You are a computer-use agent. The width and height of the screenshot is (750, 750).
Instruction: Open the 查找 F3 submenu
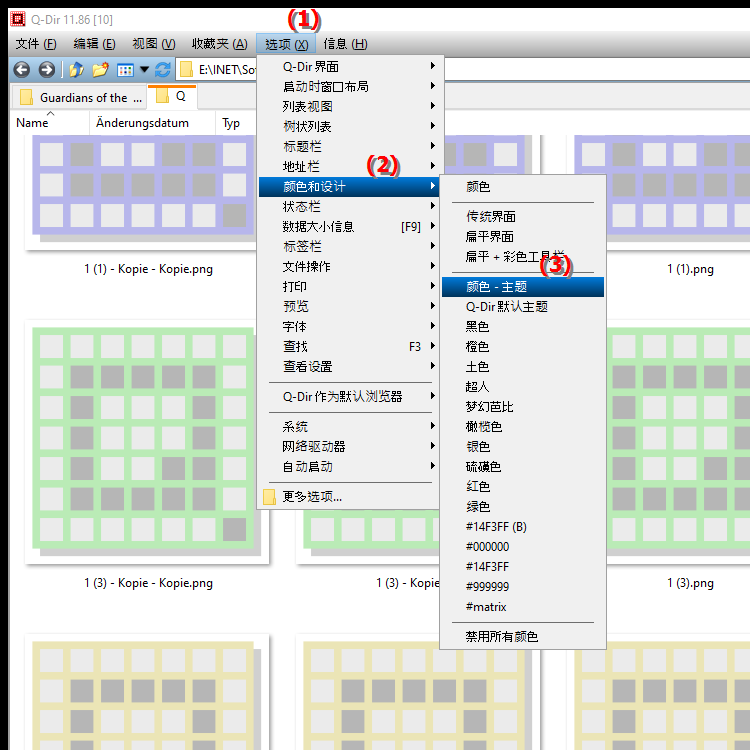point(349,346)
